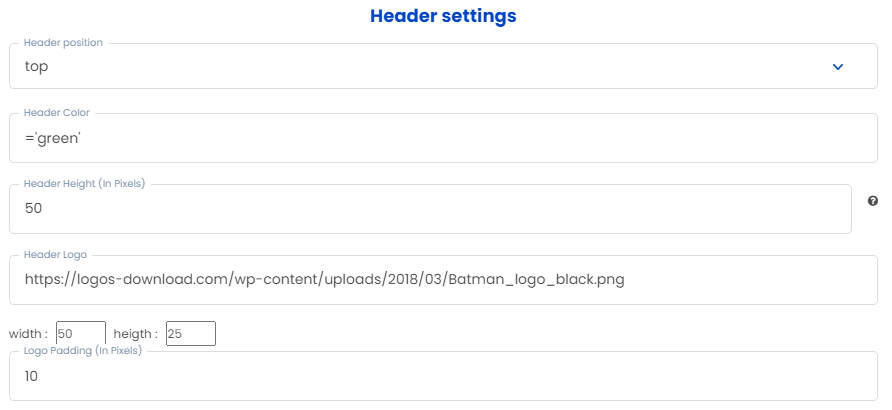Click the Header Logo label text

(x=55, y=254)
